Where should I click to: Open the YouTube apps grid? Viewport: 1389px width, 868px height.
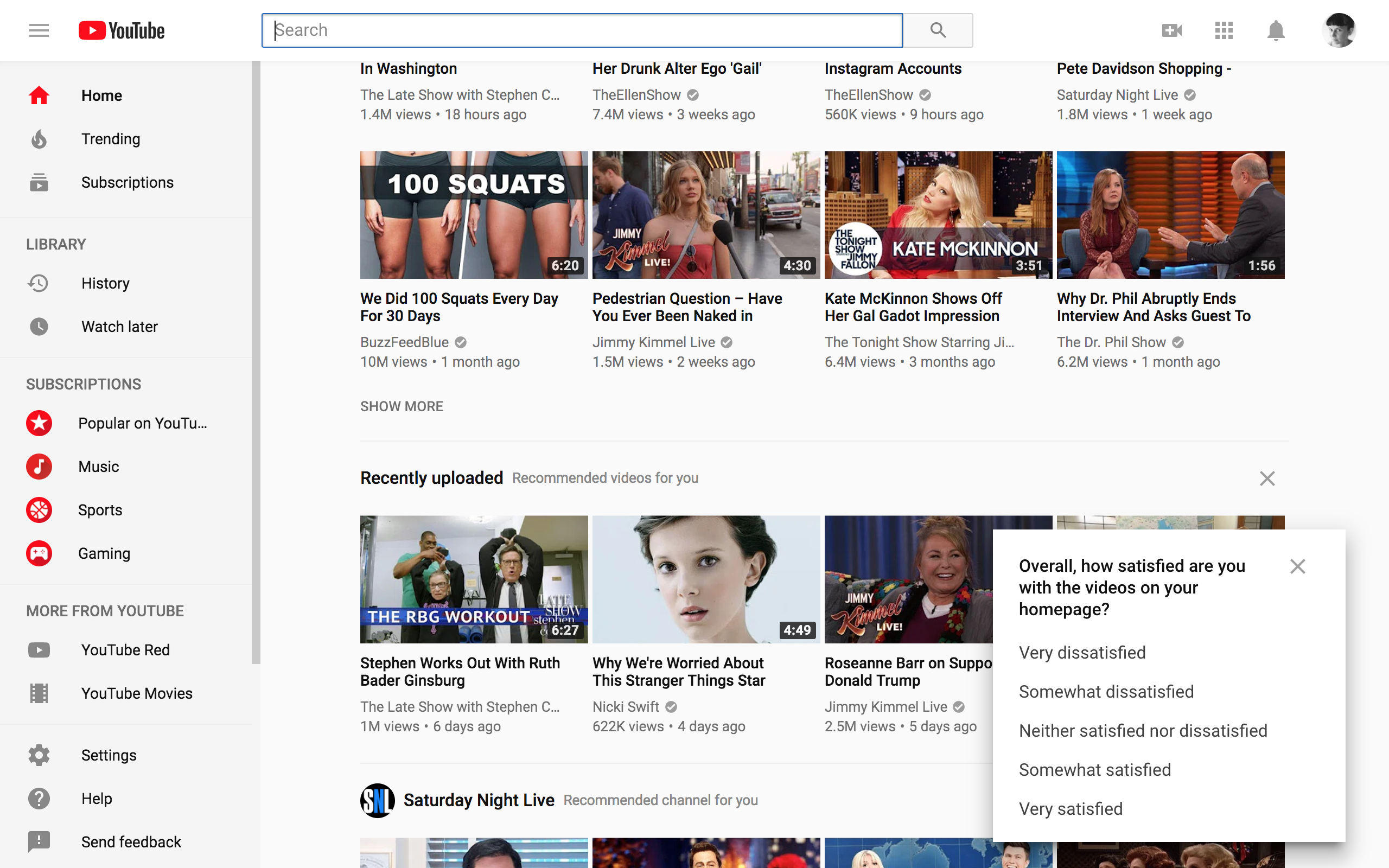1224,30
